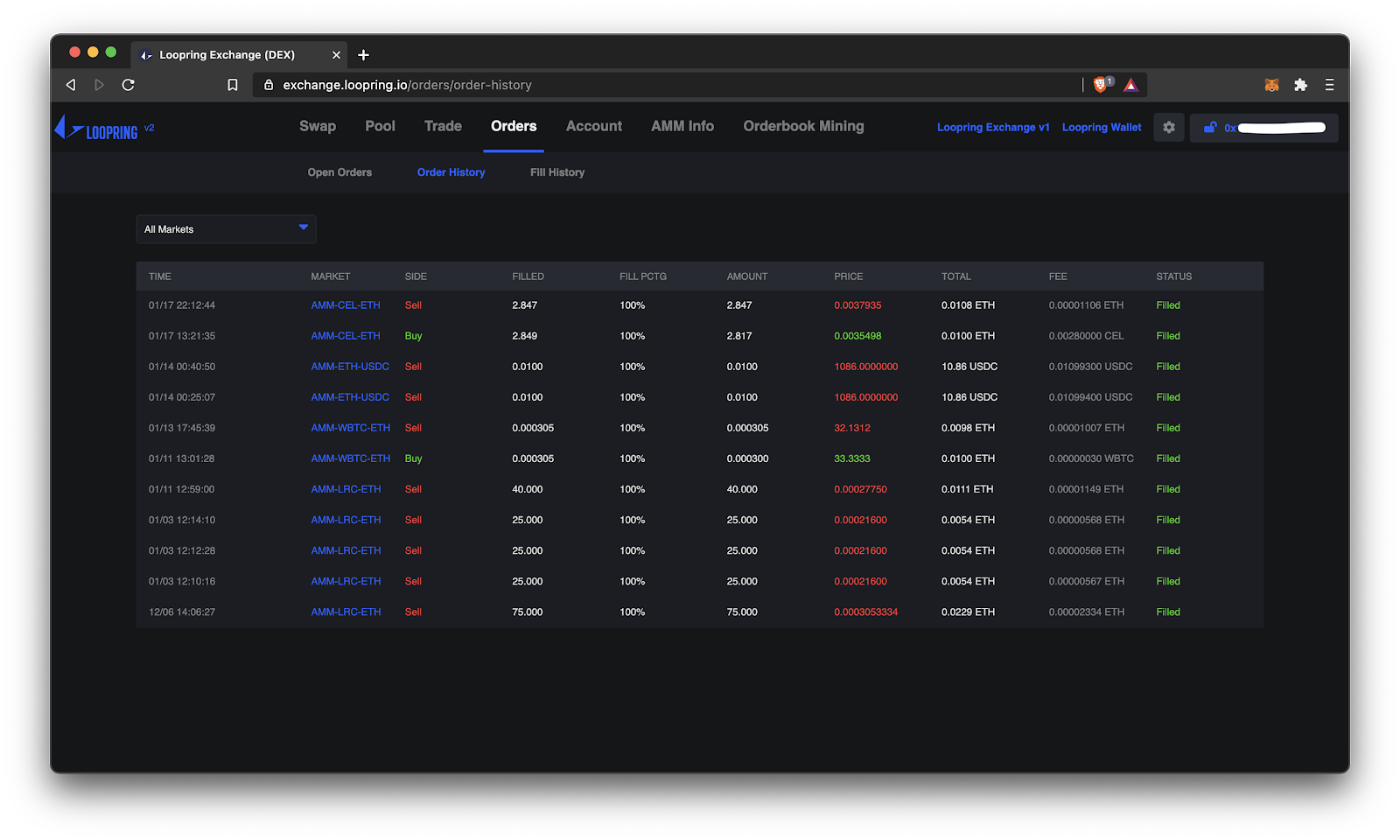Screen dimensions: 1400x840
Task: Switch to the Open Orders tab
Action: tap(339, 172)
